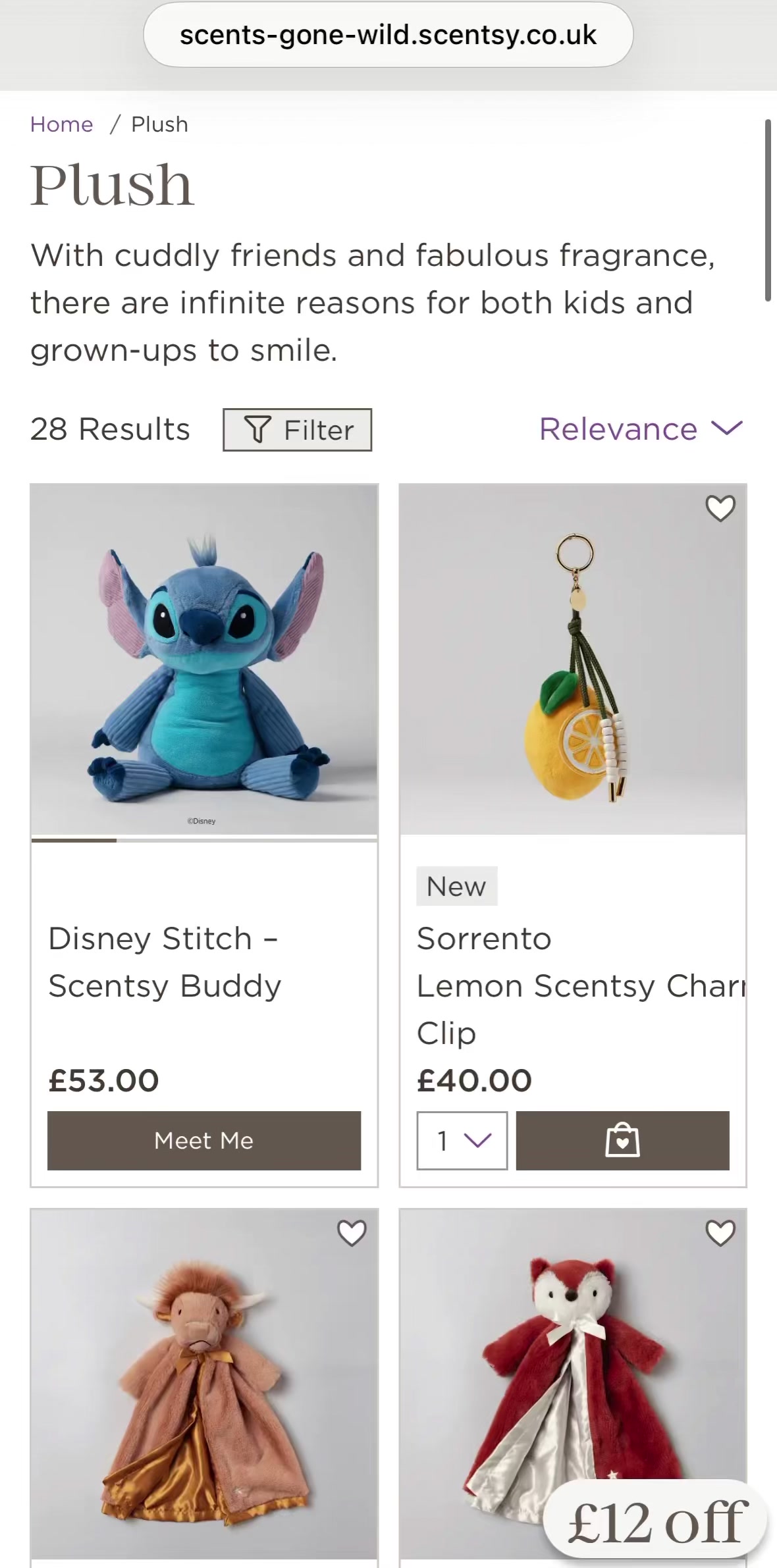Click the Meet Me button
The width and height of the screenshot is (777, 1568).
coord(204,1141)
